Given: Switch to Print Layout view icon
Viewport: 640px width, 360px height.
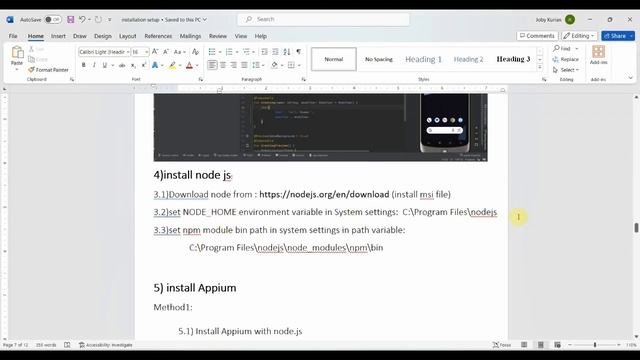Looking at the screenshot, I should point(540,345).
